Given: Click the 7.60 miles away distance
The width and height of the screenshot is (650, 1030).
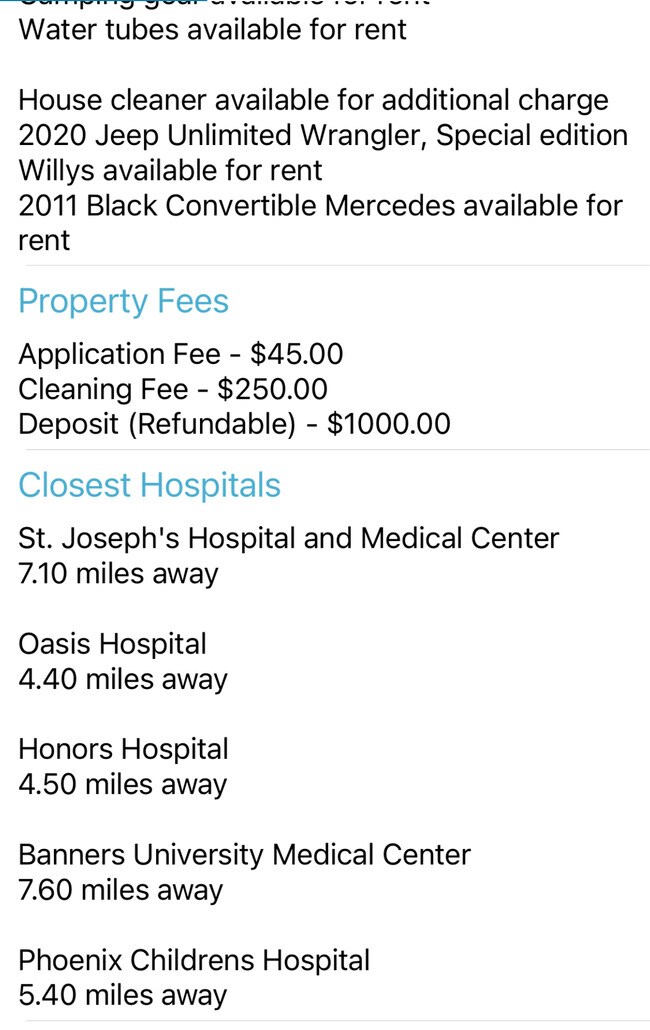Looking at the screenshot, I should 121,890.
